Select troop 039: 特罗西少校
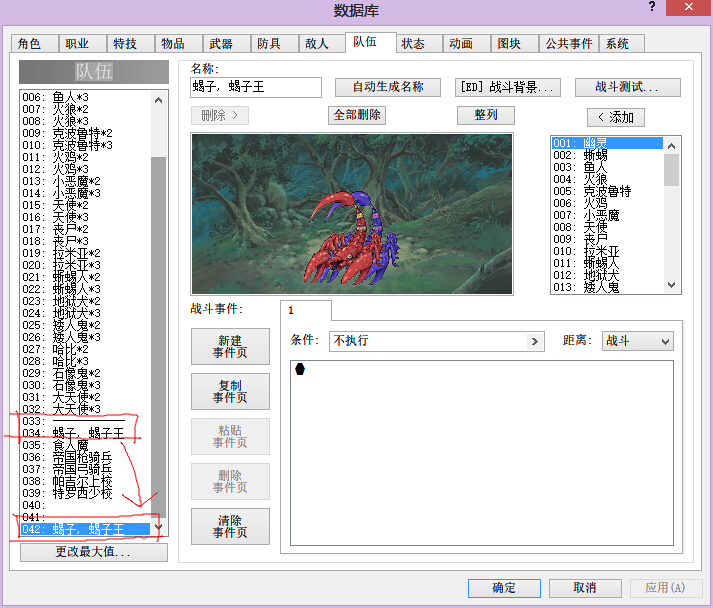The width and height of the screenshot is (713, 608). point(85,493)
